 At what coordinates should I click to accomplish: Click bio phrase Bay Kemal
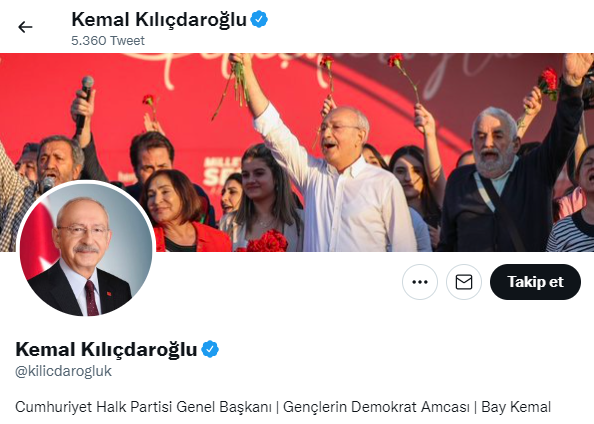516,407
